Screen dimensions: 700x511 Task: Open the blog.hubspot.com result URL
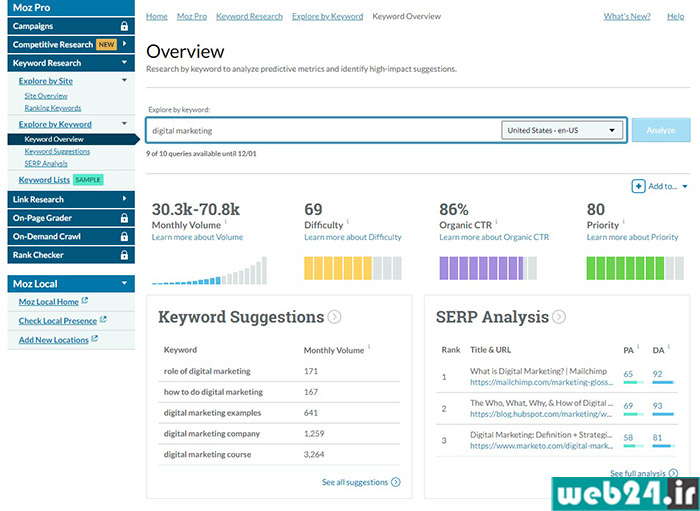coord(542,414)
